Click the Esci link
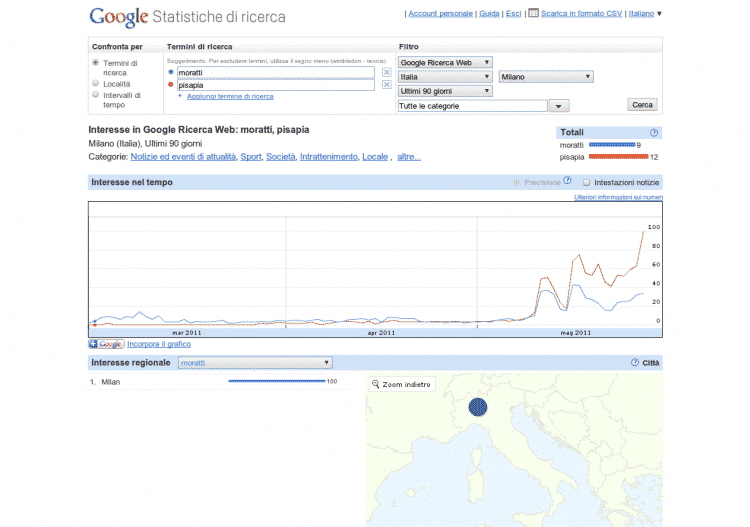Image resolution: width=750 pixels, height=527 pixels. 514,13
